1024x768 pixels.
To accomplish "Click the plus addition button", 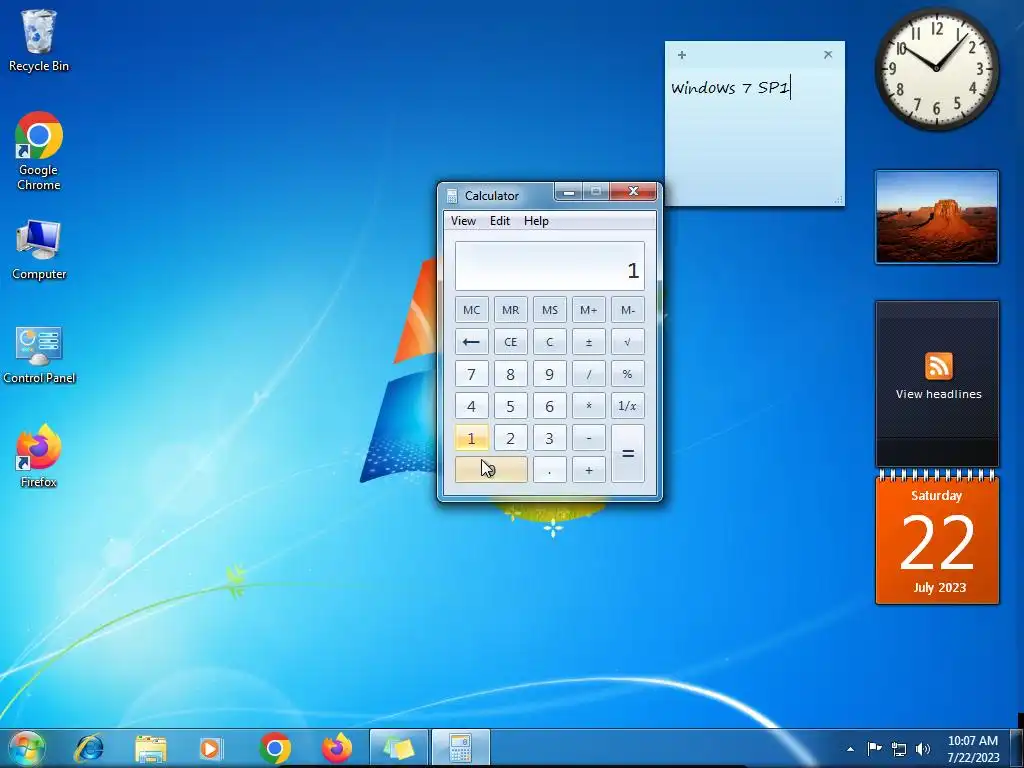I will pyautogui.click(x=588, y=470).
